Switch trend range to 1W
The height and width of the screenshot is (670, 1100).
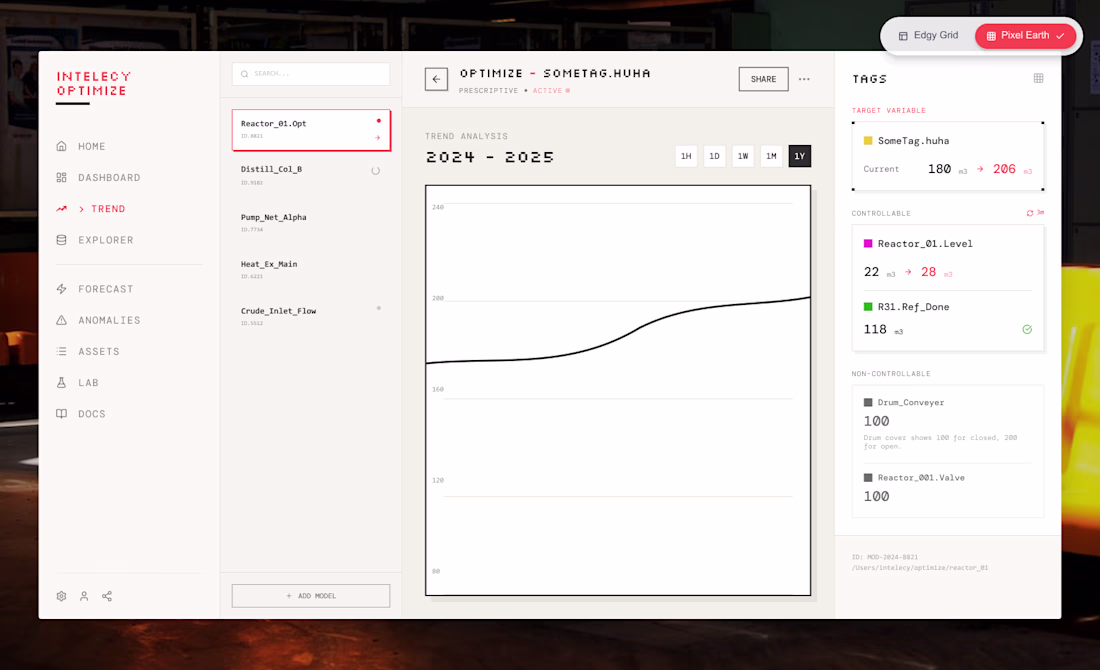[743, 156]
